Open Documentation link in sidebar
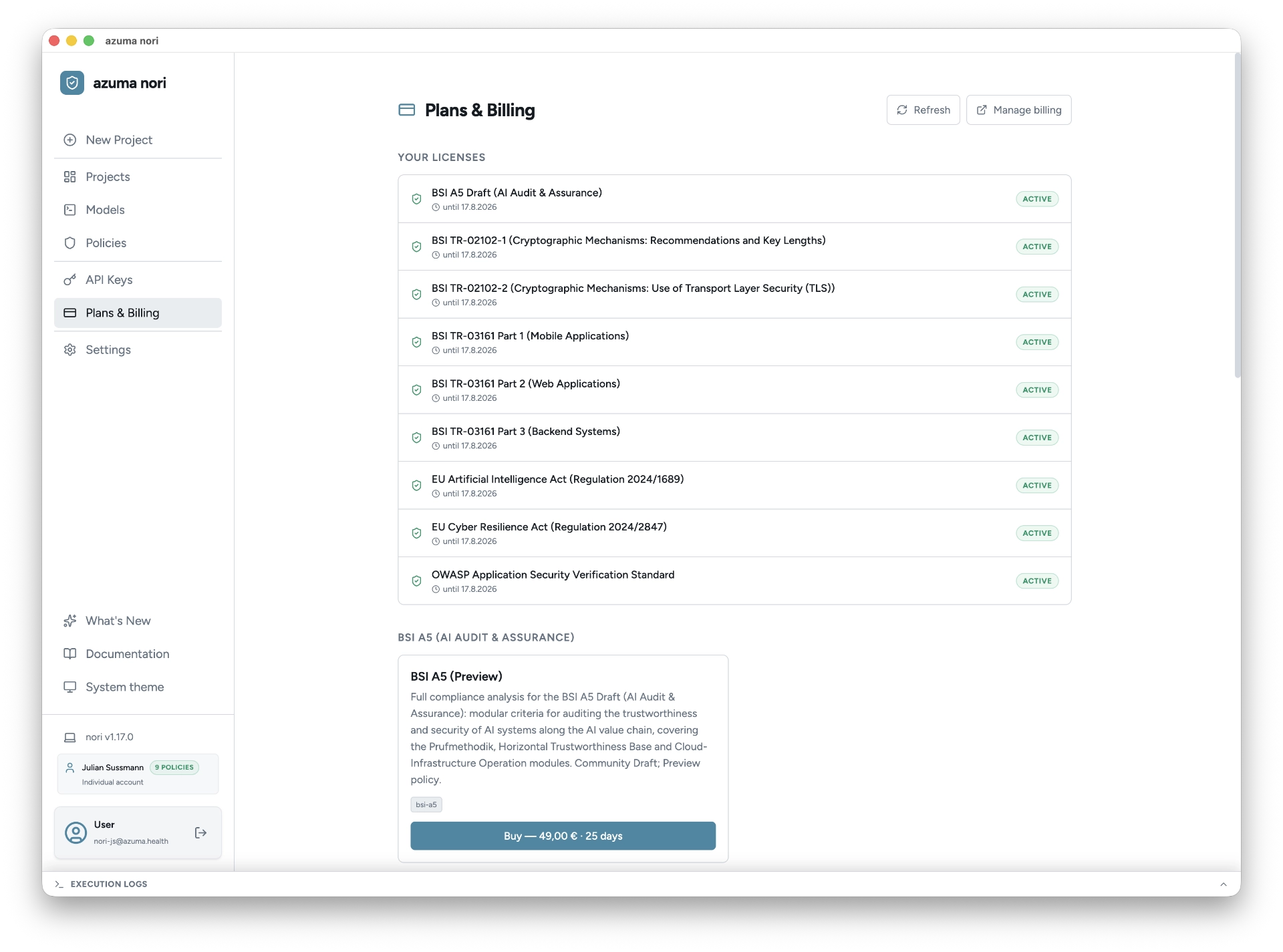This screenshot has width=1283, height=952. coord(138,653)
